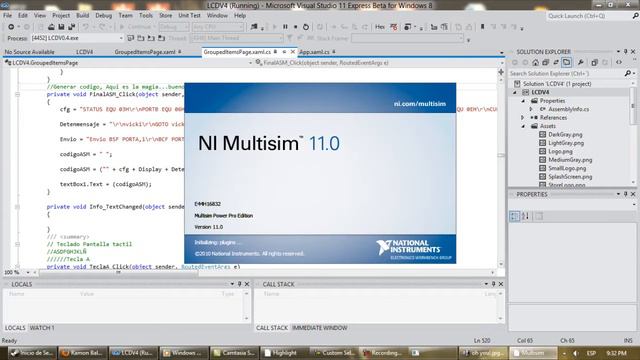The width and height of the screenshot is (640, 360).
Task: Open file using the toolbar open icon
Action: (x=51, y=27)
